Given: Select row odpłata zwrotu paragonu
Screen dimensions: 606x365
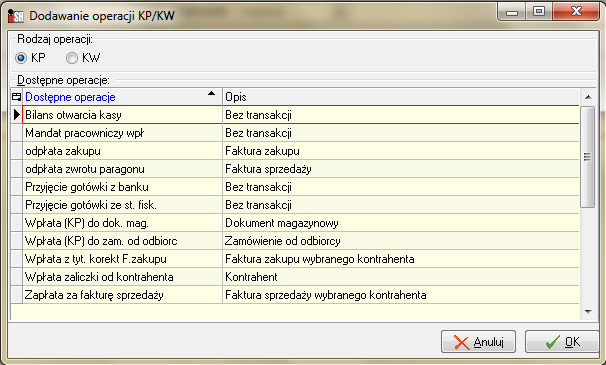Looking at the screenshot, I should pyautogui.click(x=301, y=169).
